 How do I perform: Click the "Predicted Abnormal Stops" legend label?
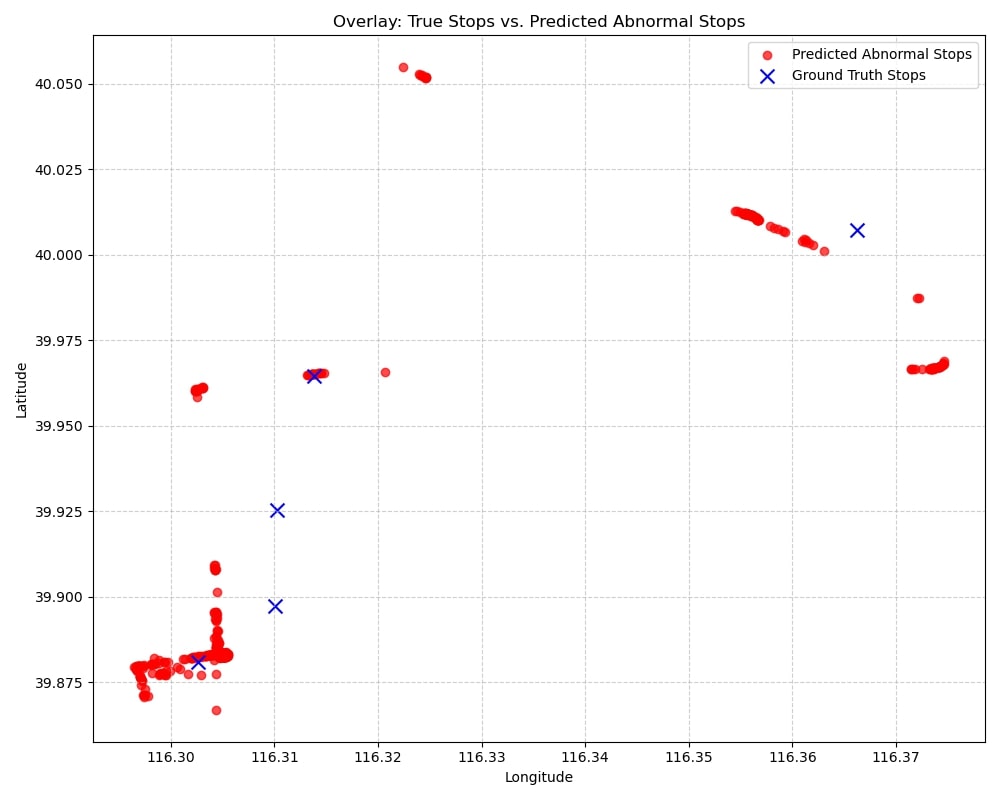pyautogui.click(x=881, y=54)
